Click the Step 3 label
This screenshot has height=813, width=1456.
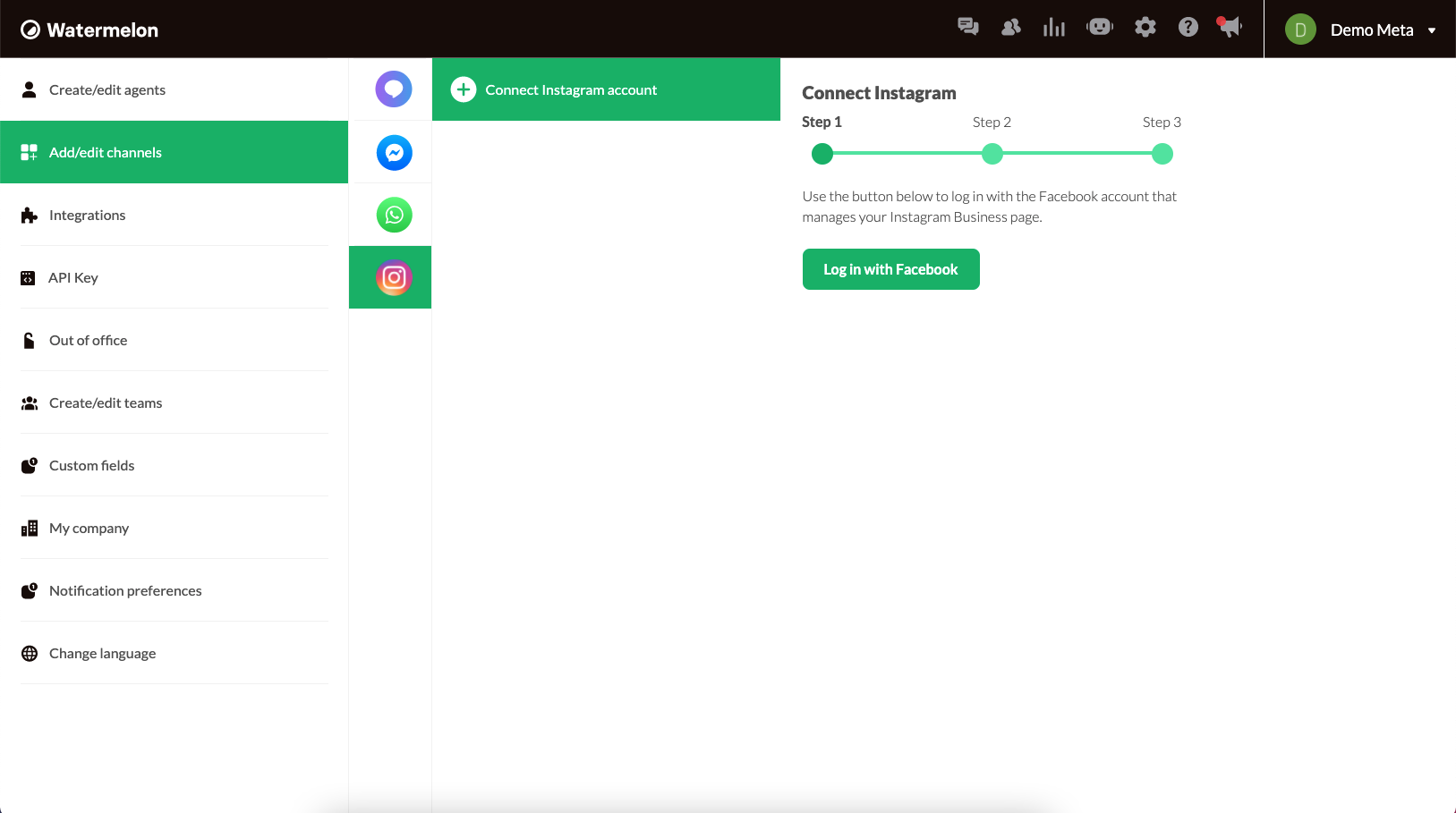point(1162,122)
